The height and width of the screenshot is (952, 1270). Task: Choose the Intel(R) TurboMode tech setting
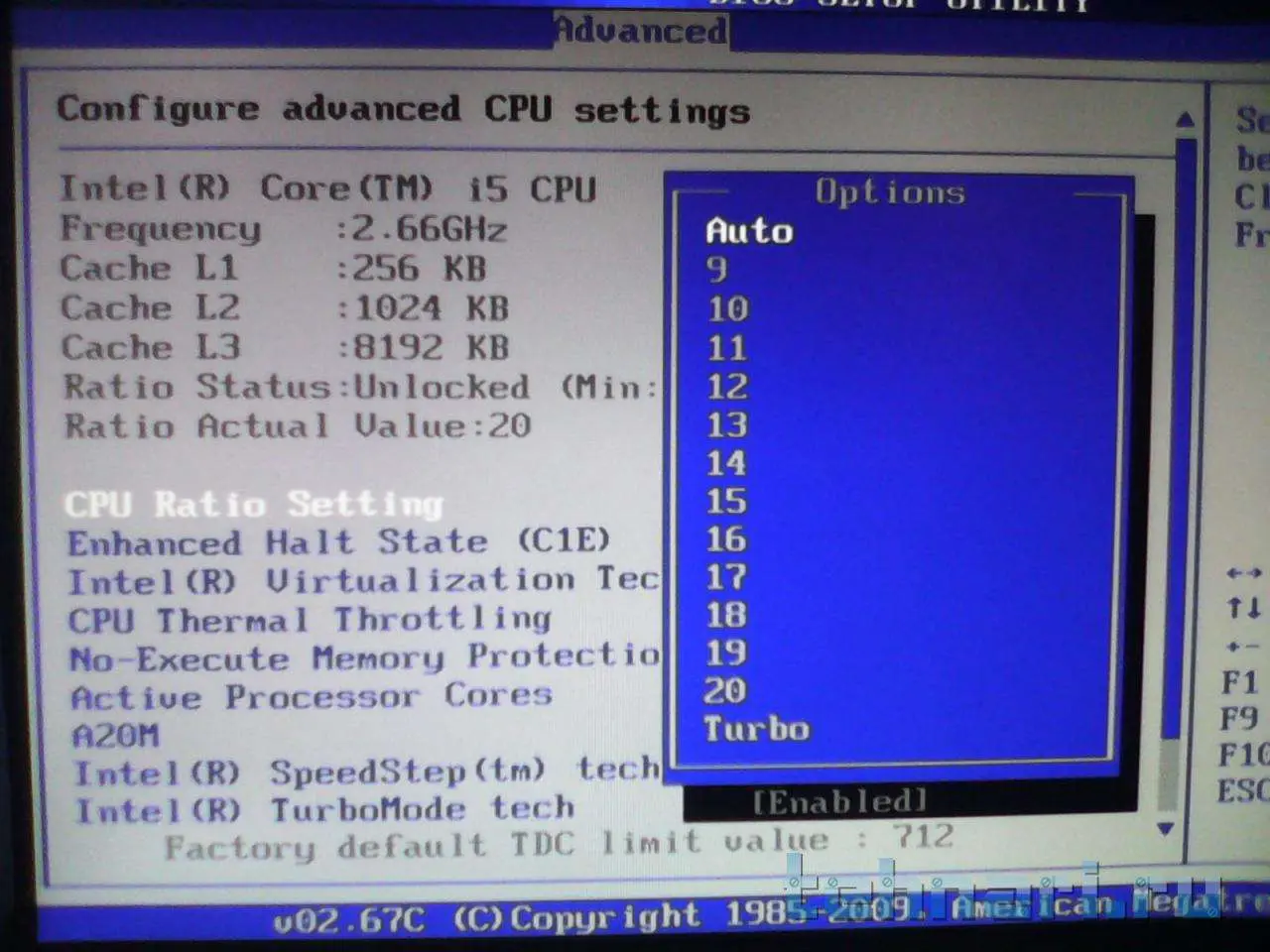pos(325,810)
